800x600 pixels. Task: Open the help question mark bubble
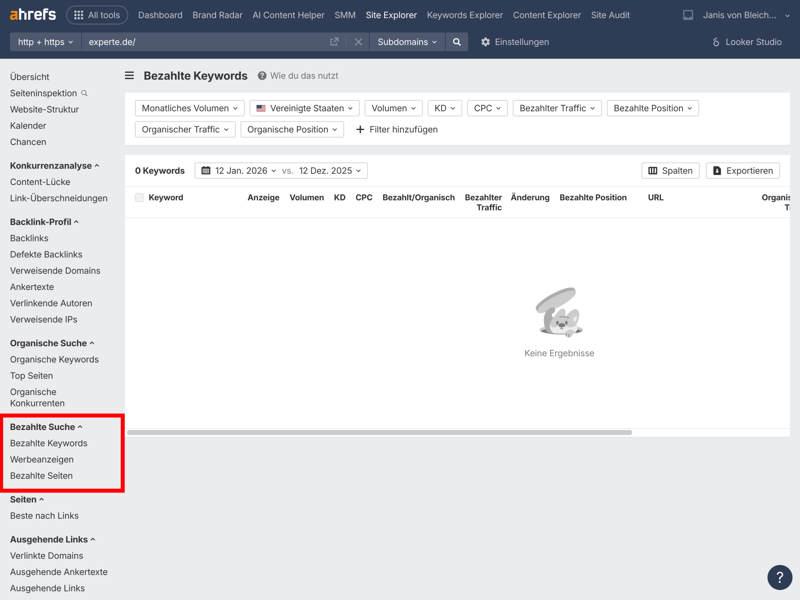click(779, 577)
